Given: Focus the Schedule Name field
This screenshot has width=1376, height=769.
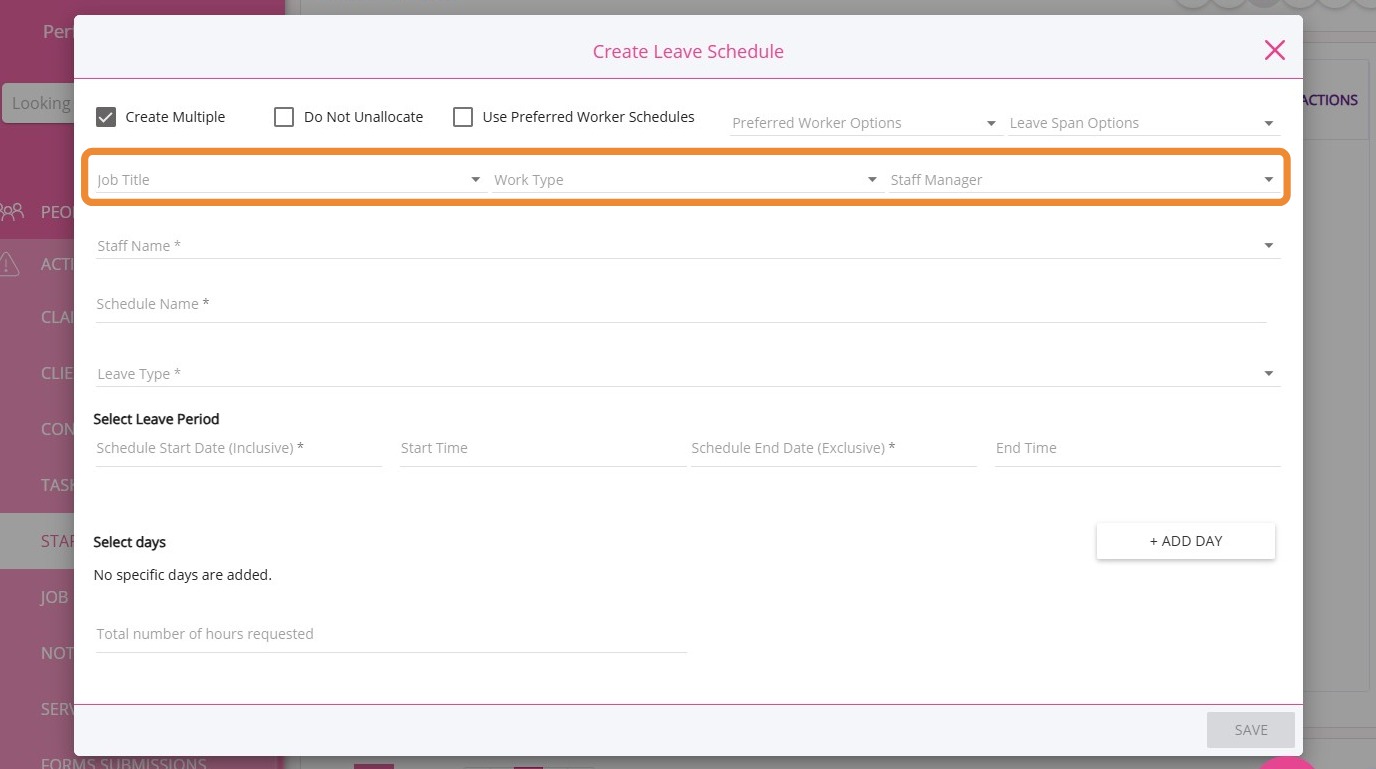Looking at the screenshot, I should coord(681,304).
